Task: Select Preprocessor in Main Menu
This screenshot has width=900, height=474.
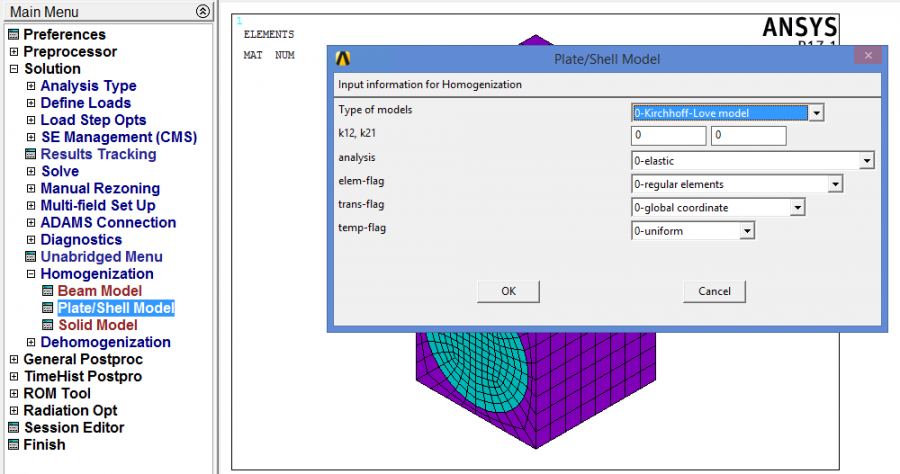Action: (x=70, y=52)
